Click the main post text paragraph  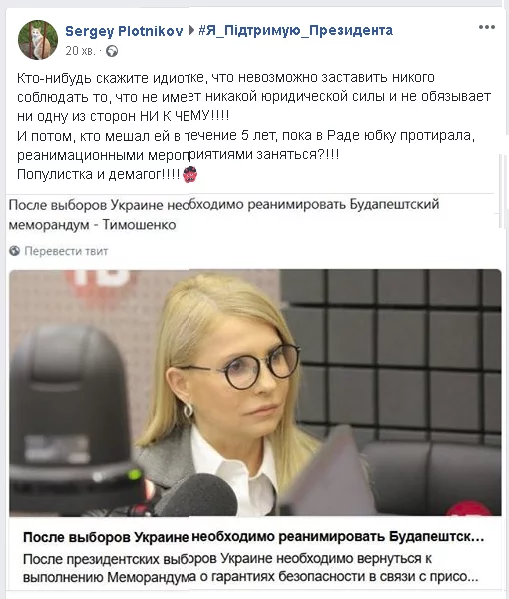point(254,126)
